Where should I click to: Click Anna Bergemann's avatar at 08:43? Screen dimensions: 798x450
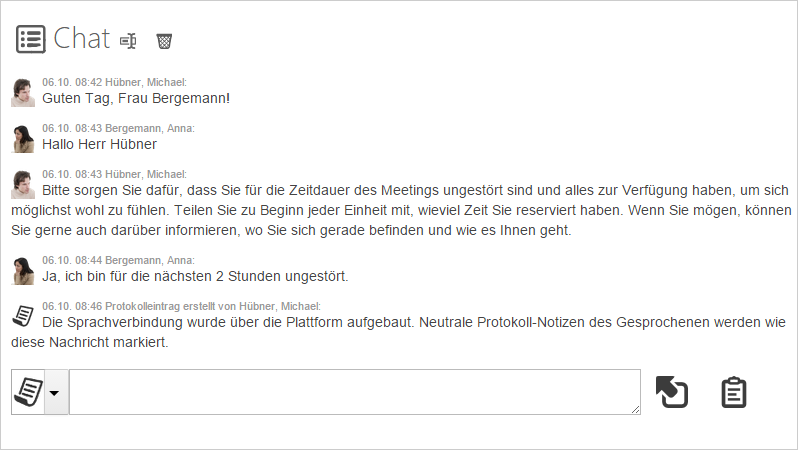(x=23, y=138)
